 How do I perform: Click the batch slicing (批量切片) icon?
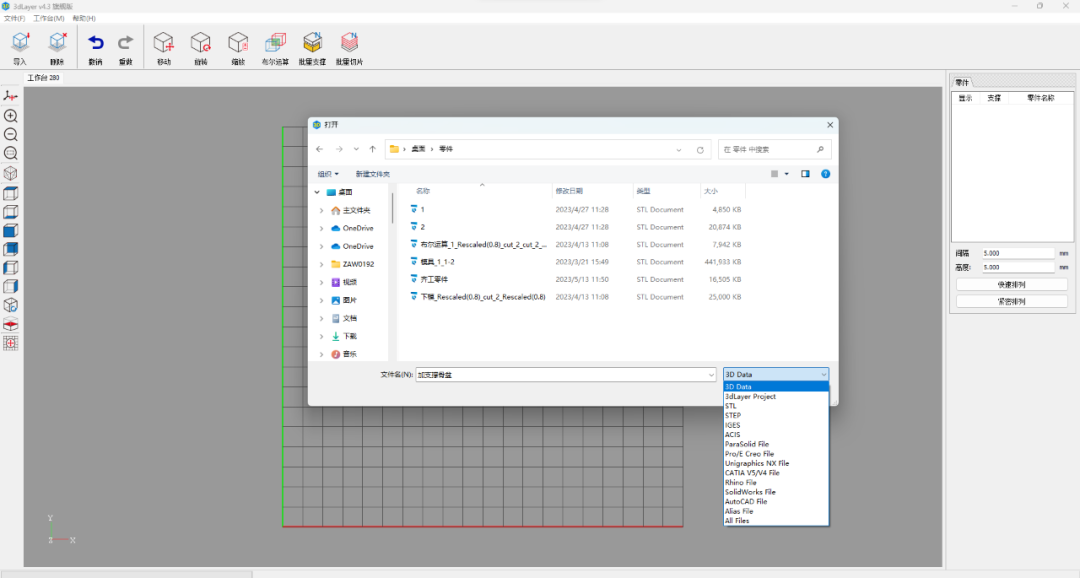coord(349,43)
